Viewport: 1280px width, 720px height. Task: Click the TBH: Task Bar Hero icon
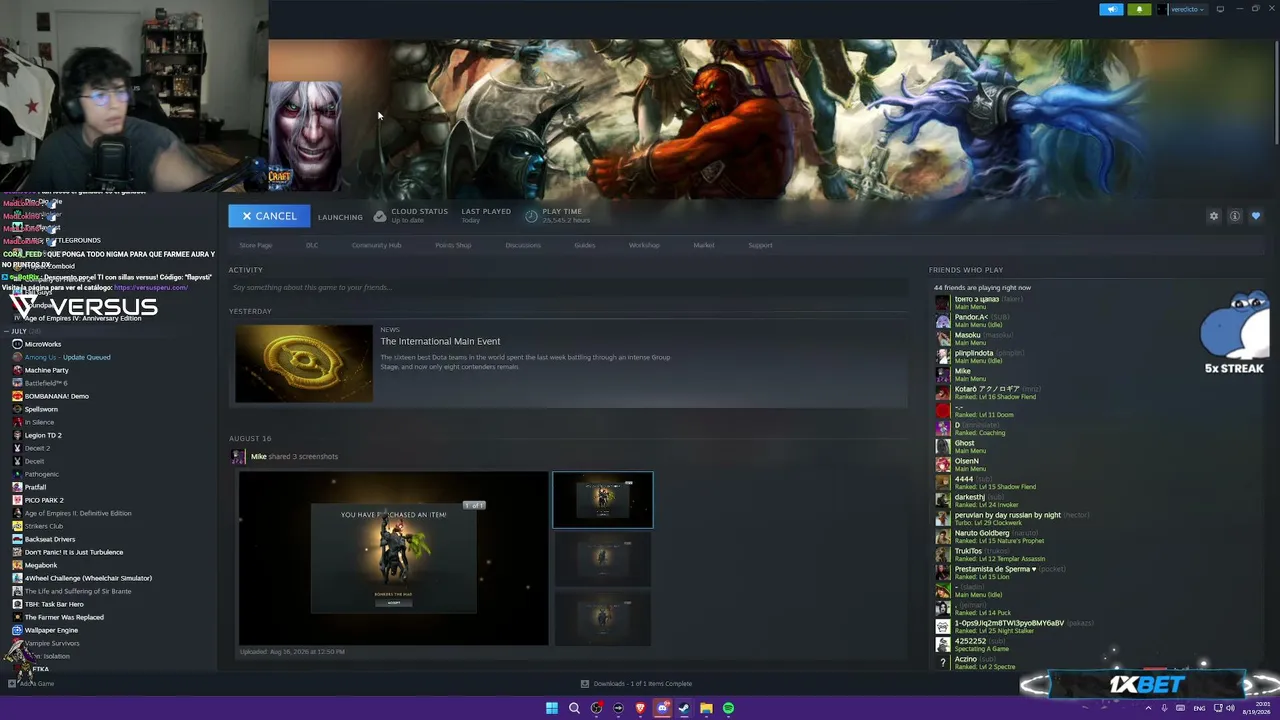(x=17, y=604)
